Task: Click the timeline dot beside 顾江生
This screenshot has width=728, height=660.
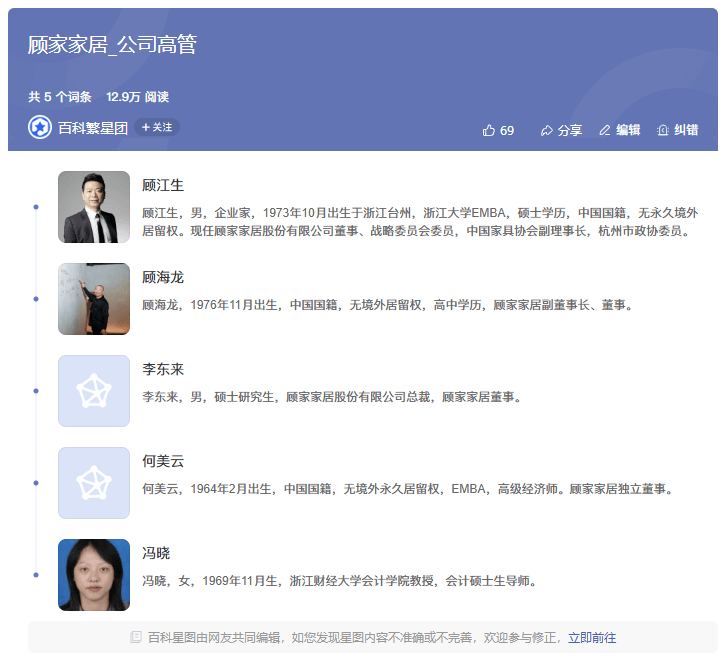Action: click(36, 207)
